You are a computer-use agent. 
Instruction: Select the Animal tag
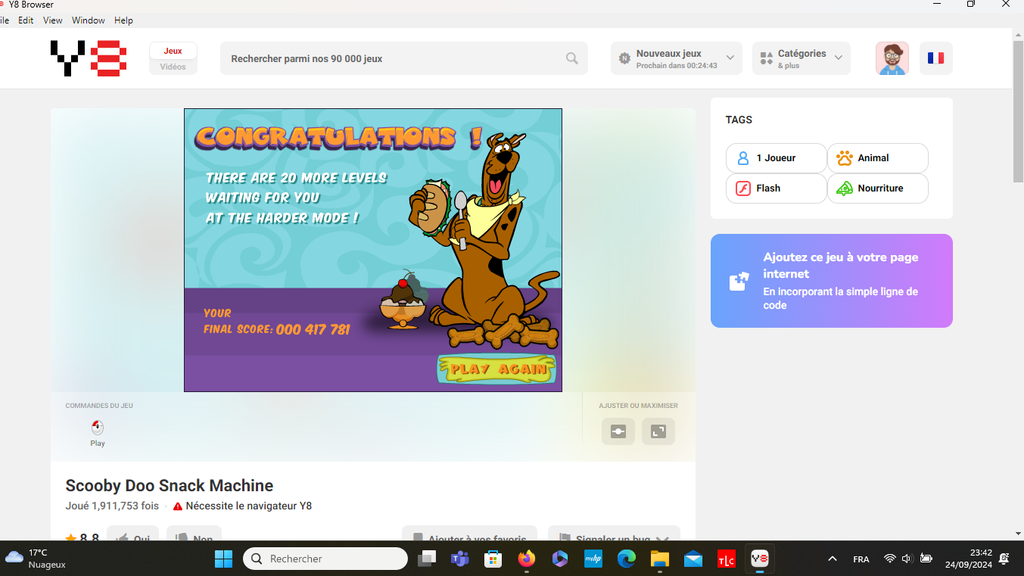click(x=877, y=158)
